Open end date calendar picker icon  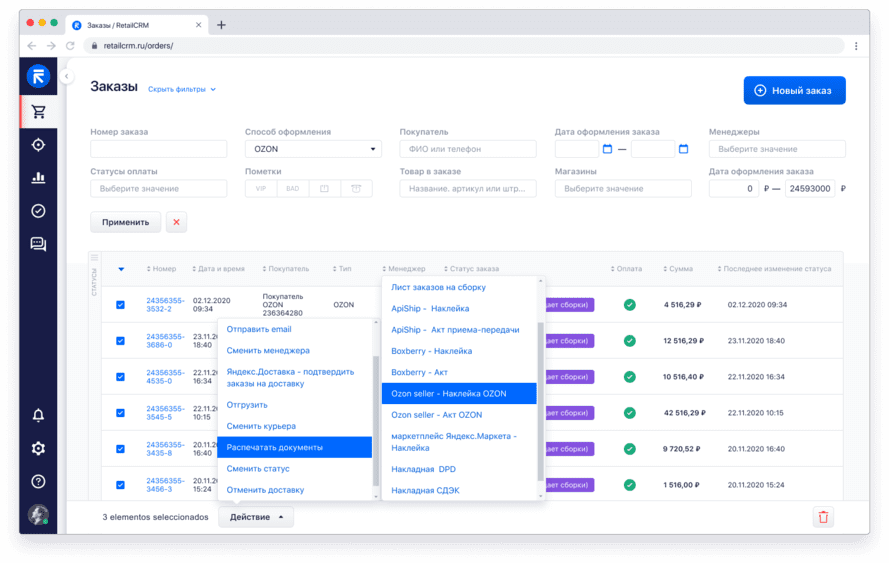coord(683,149)
